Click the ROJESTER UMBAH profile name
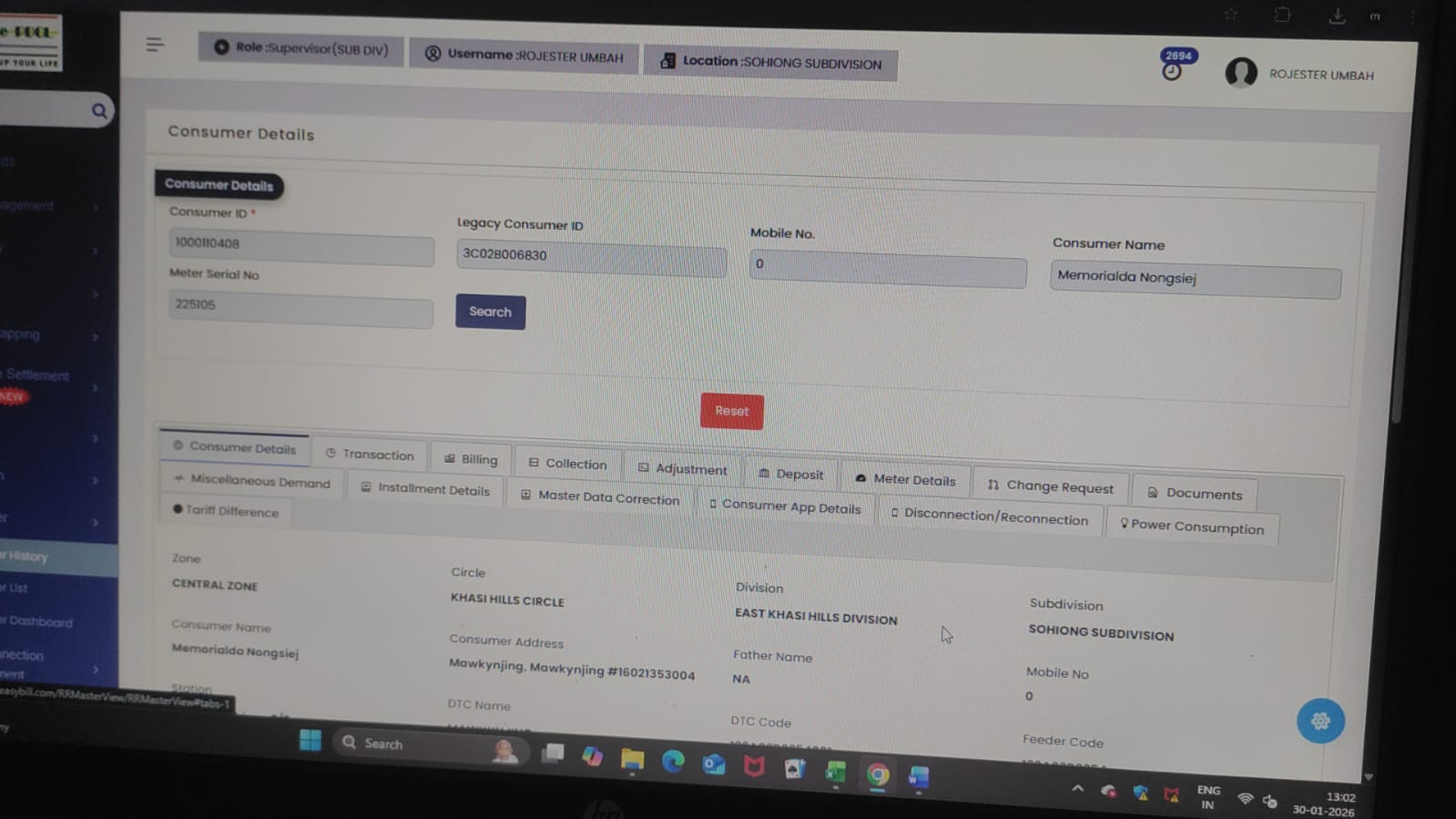 pyautogui.click(x=1321, y=75)
